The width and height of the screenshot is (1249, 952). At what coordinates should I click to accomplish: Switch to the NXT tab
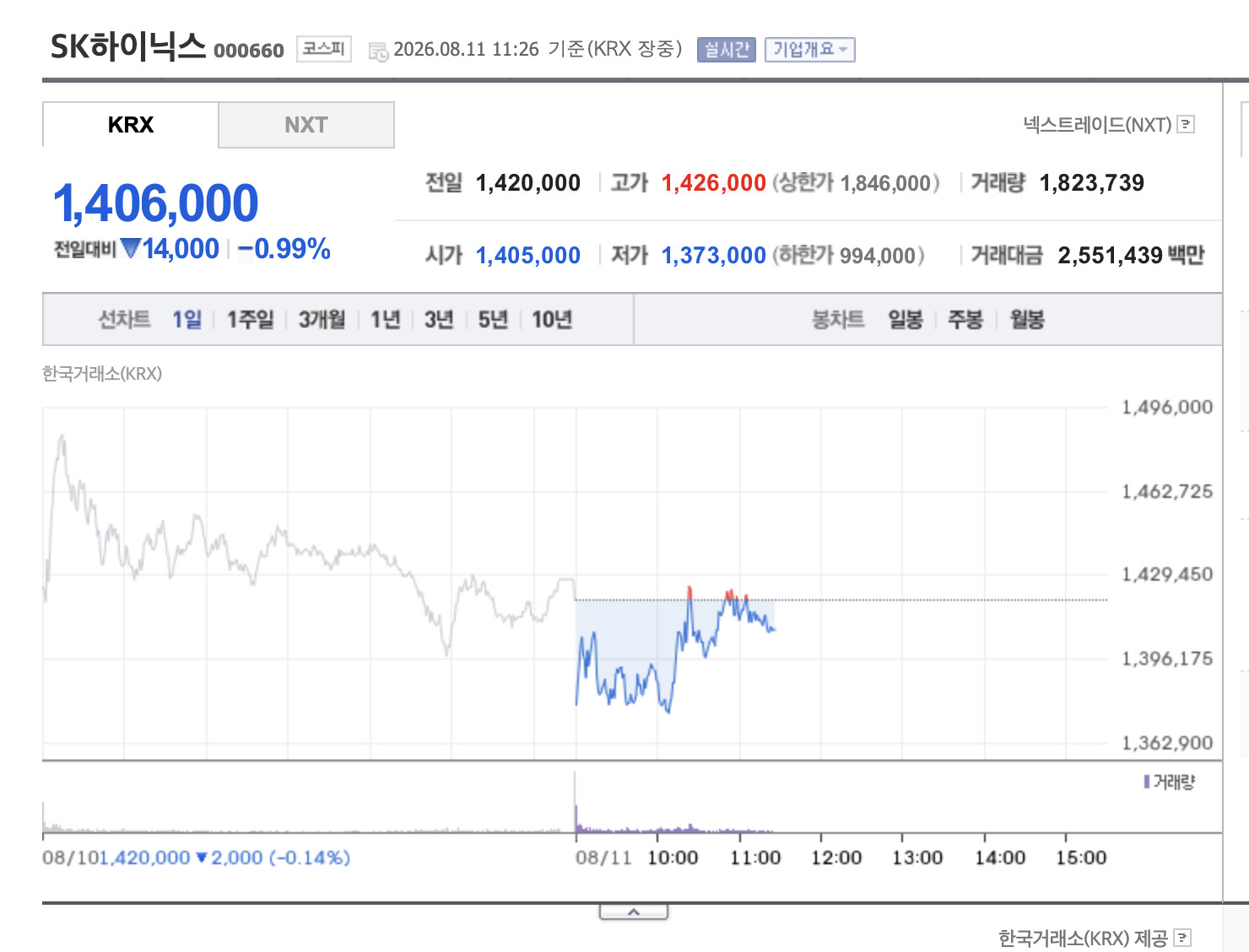point(306,125)
